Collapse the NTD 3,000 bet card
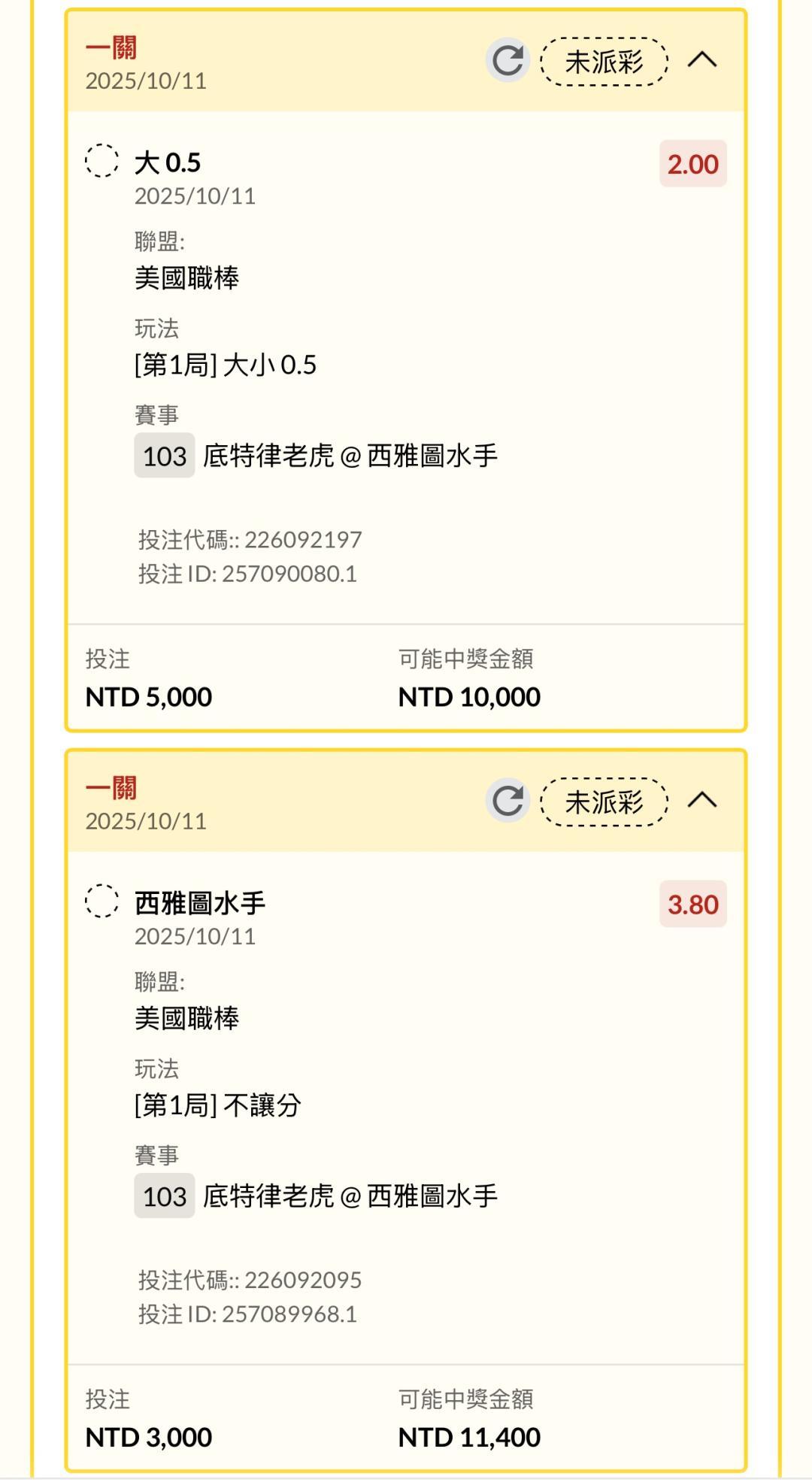 [x=702, y=800]
